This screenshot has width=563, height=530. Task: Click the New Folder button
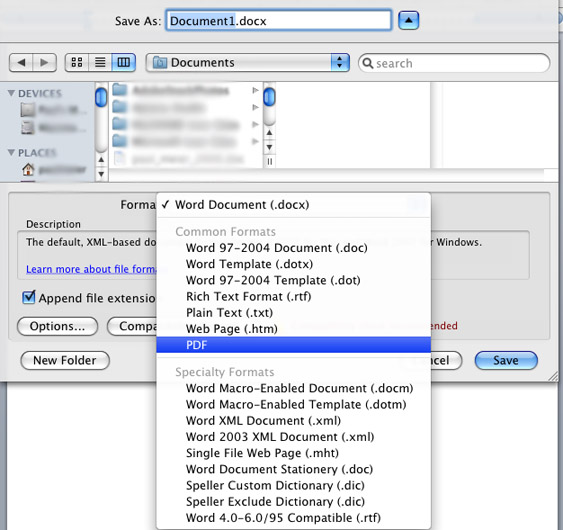65,360
